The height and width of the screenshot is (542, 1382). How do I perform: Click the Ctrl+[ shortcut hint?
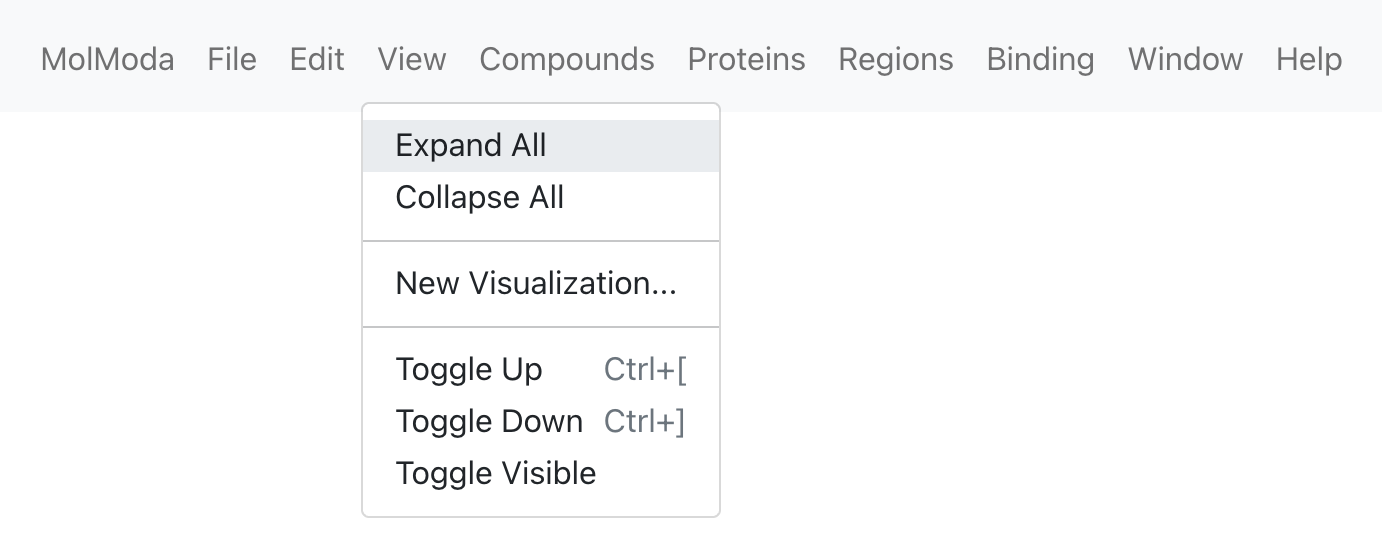[645, 370]
